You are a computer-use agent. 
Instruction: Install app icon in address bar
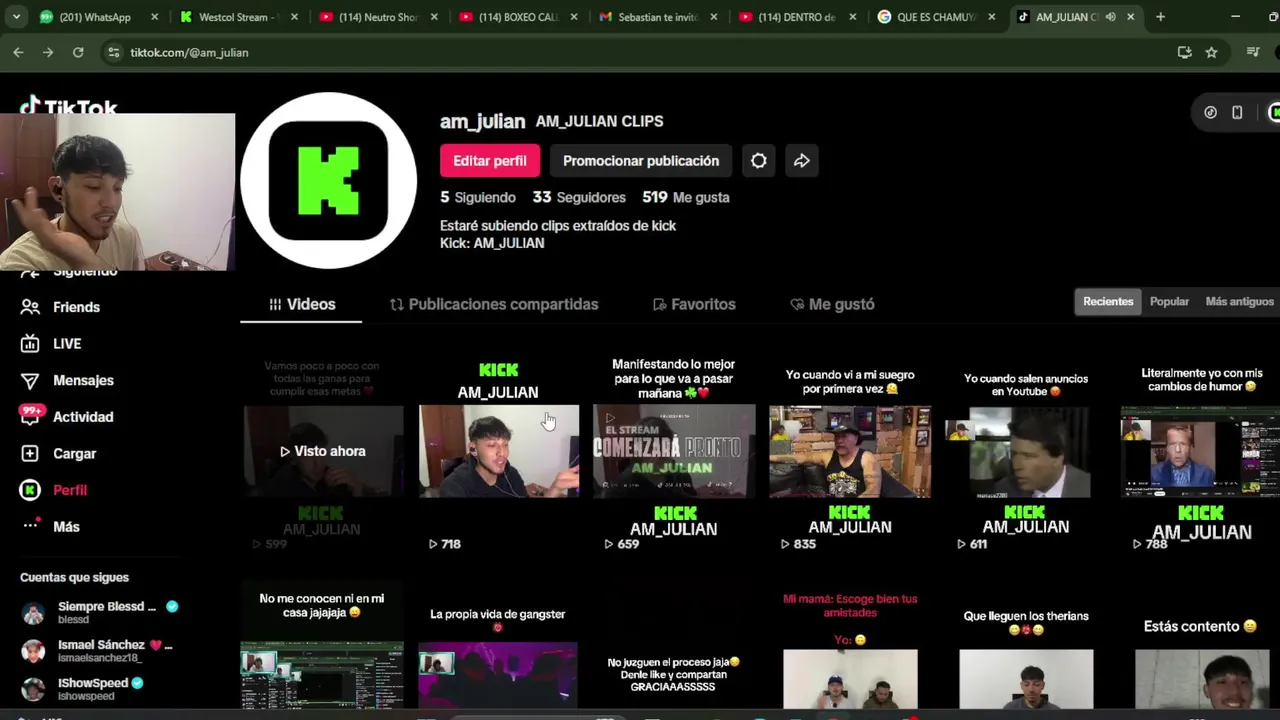(1185, 52)
